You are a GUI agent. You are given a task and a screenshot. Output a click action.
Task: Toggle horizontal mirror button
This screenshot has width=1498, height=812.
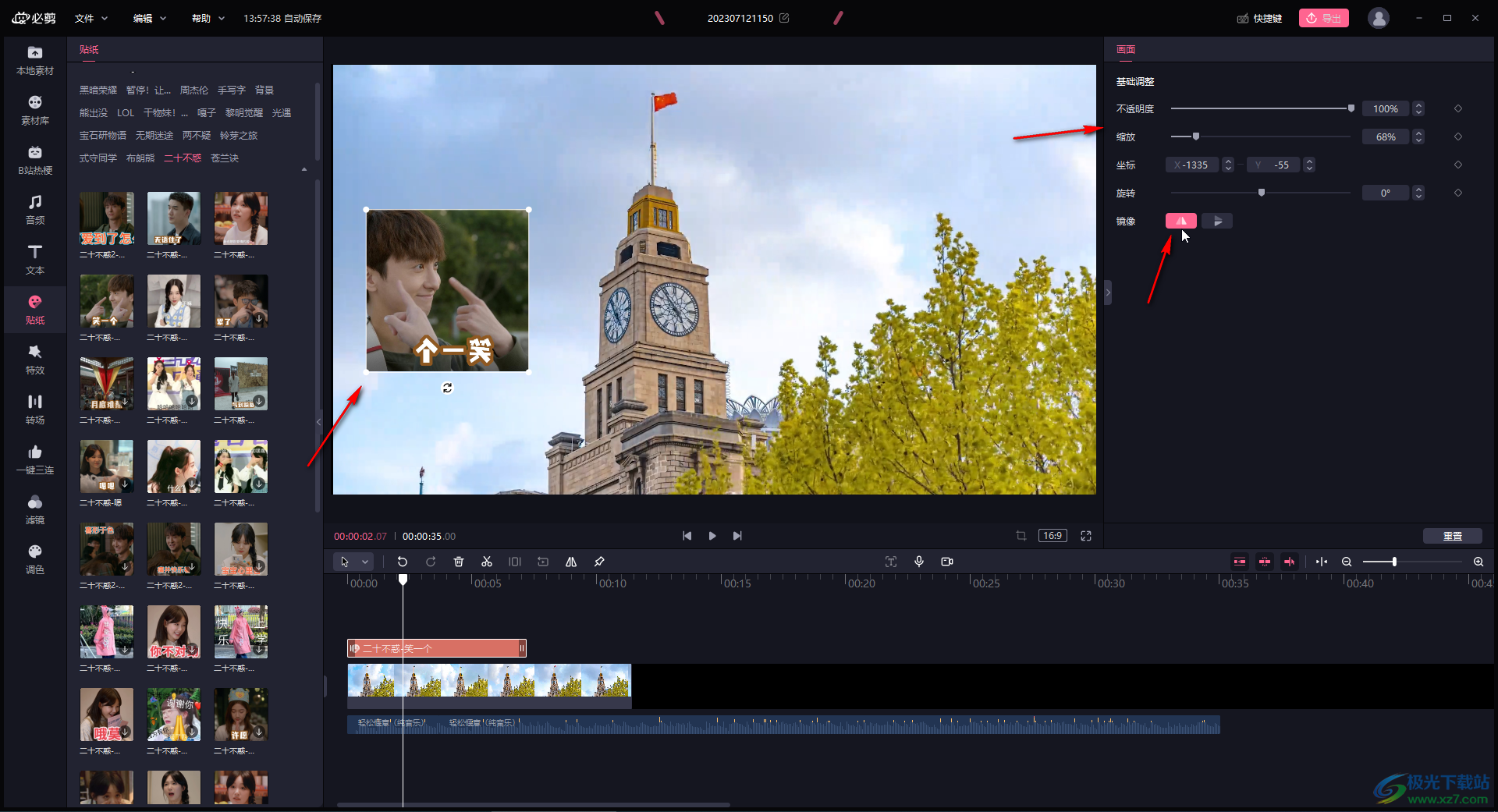pyautogui.click(x=1181, y=222)
